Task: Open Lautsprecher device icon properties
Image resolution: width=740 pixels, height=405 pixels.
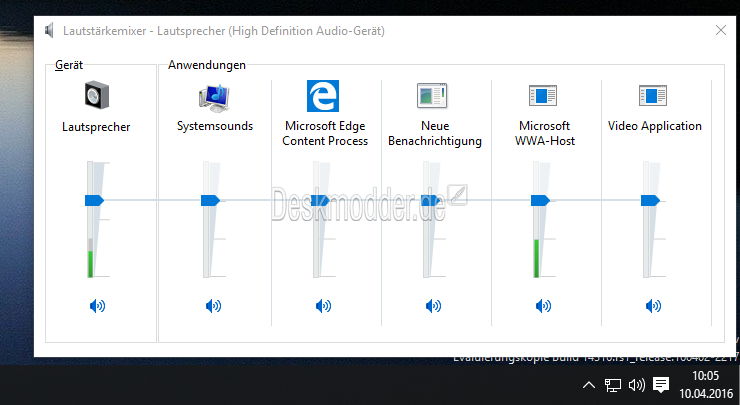Action: (x=97, y=96)
